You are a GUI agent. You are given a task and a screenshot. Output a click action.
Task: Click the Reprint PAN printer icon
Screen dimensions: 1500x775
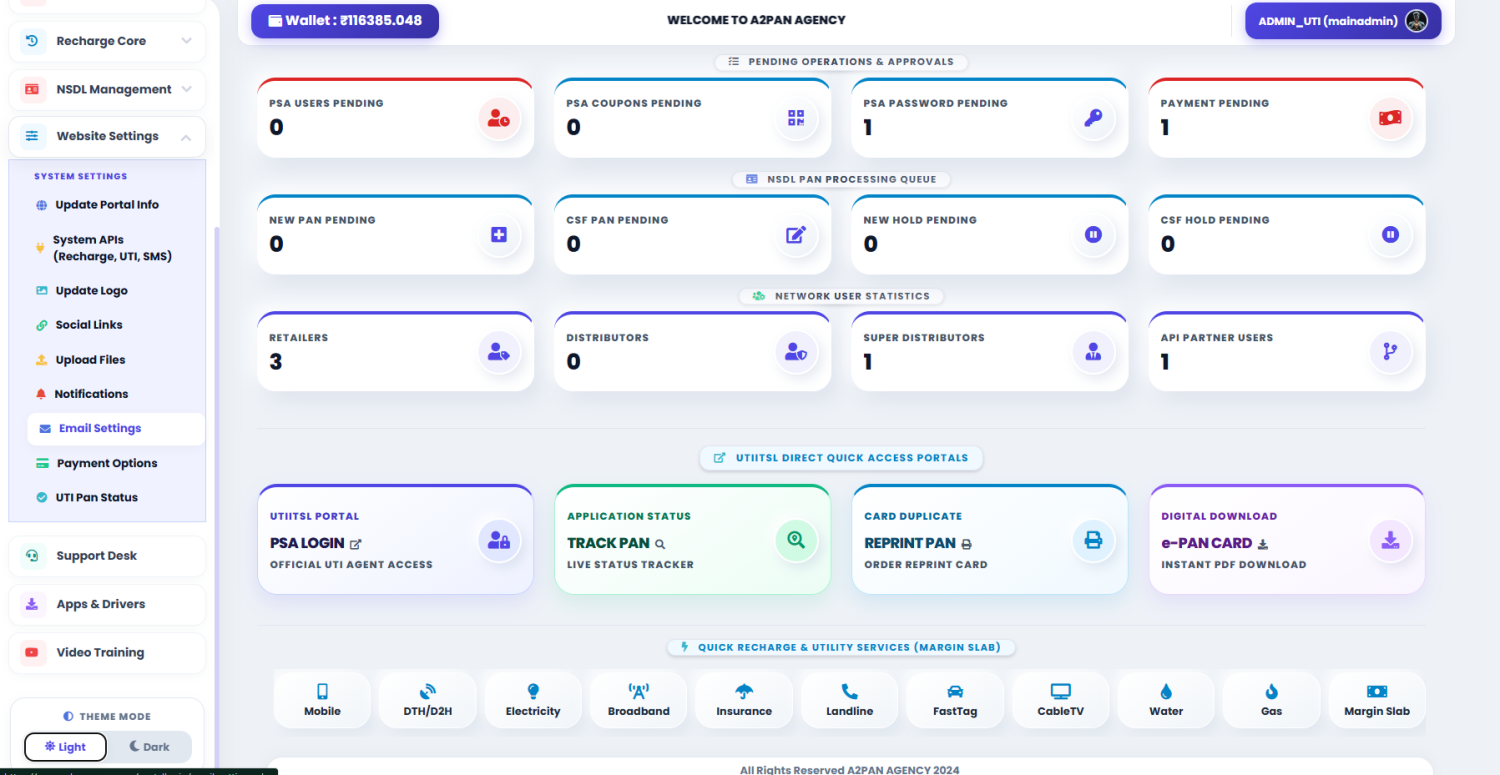tap(1093, 540)
